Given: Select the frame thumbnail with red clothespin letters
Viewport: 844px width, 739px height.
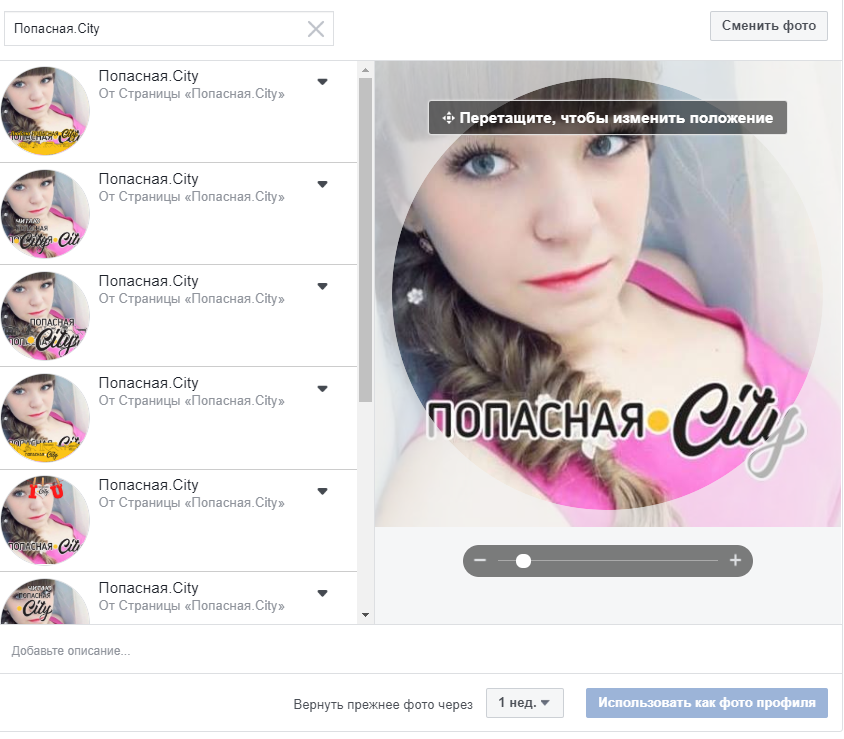Looking at the screenshot, I should [x=45, y=520].
